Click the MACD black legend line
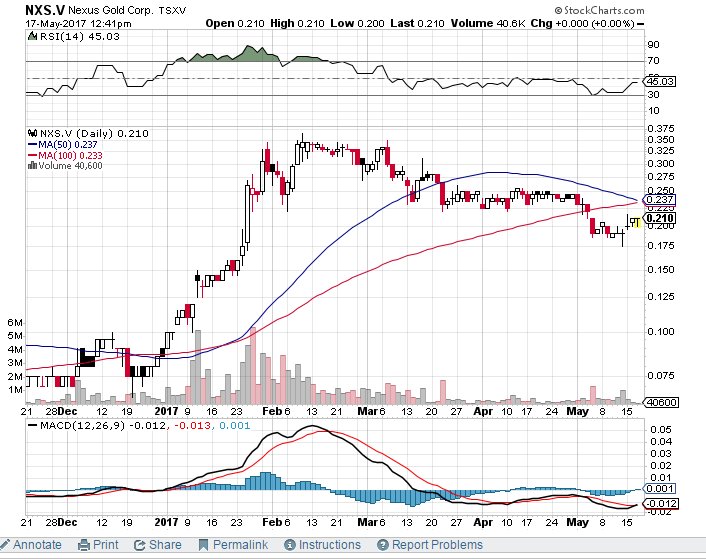Screen dimensions: 706x559 [x=32, y=425]
